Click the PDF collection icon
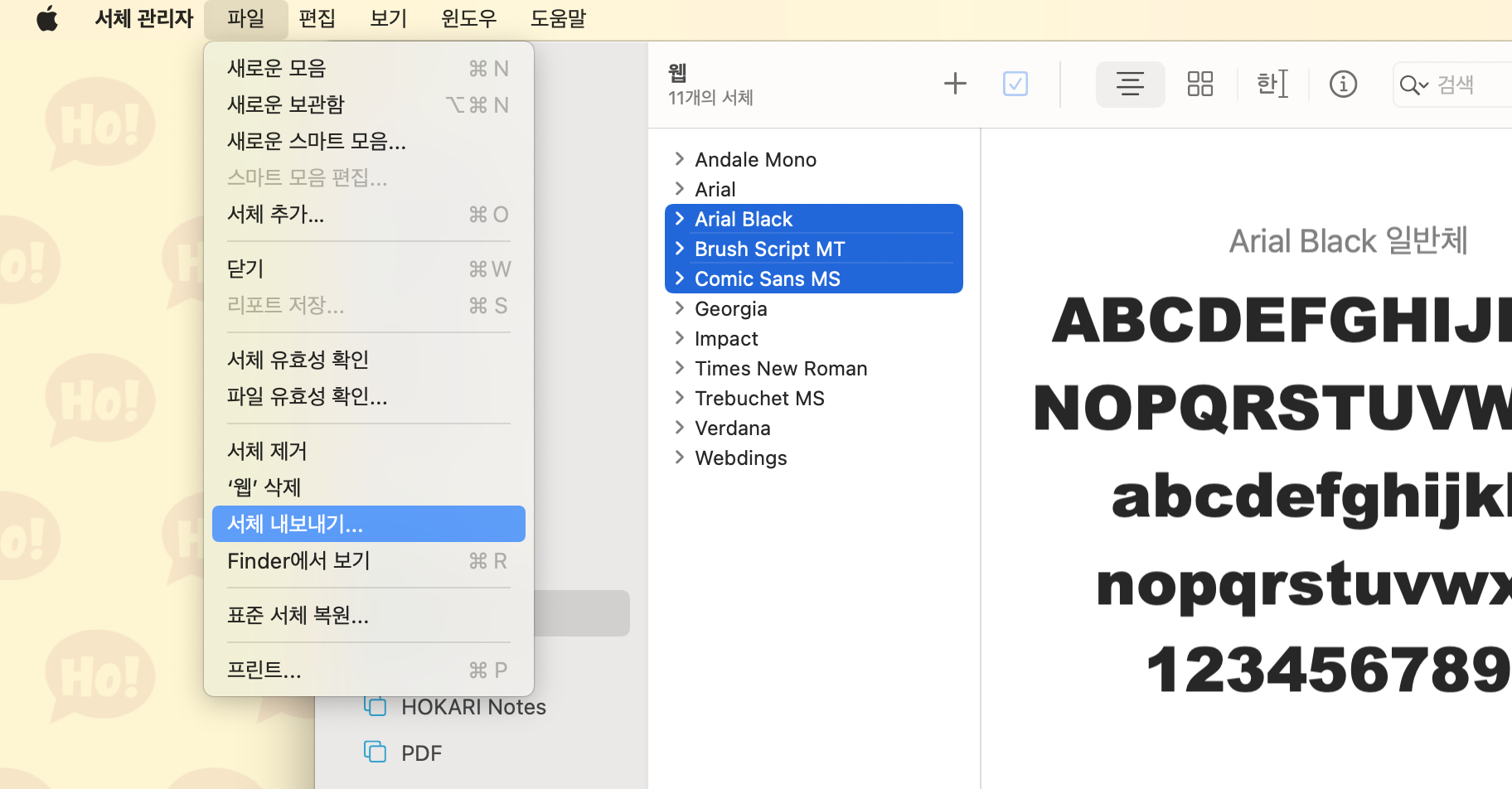 point(376,753)
